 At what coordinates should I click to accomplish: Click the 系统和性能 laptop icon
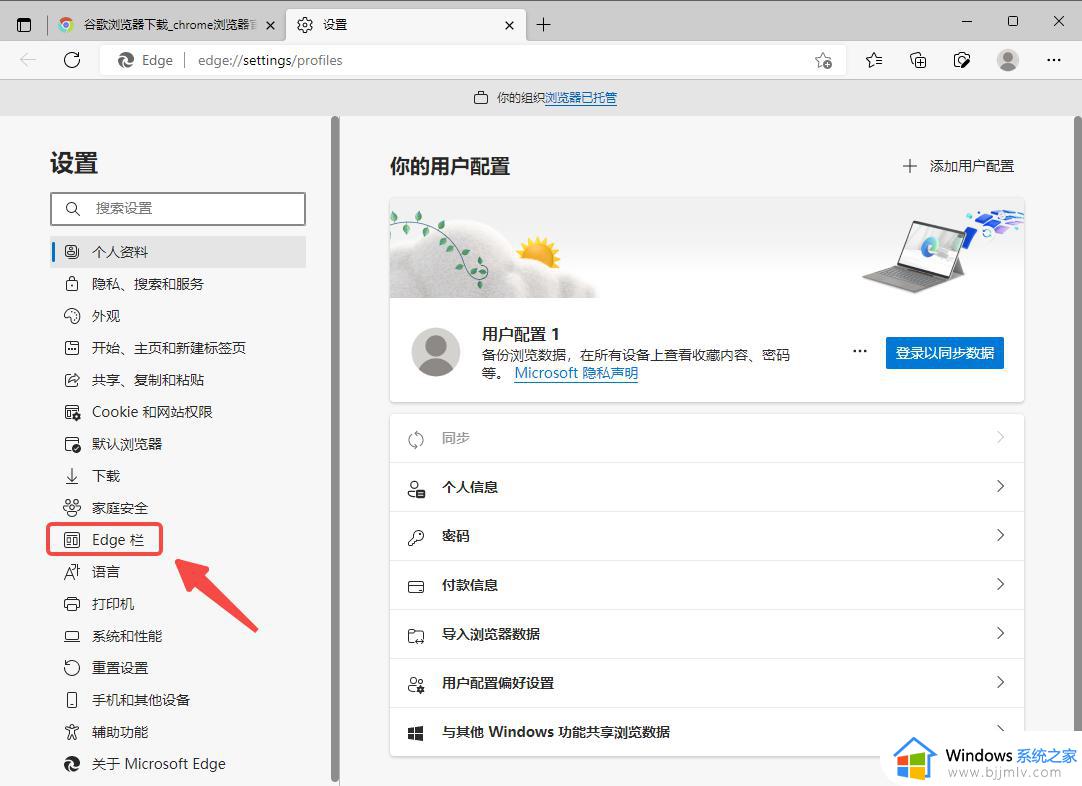click(72, 636)
